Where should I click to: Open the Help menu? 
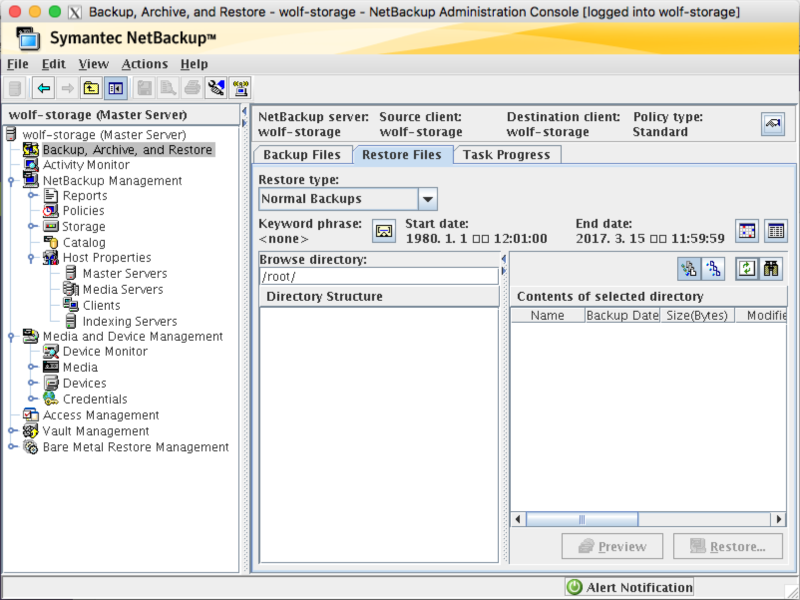(x=194, y=64)
